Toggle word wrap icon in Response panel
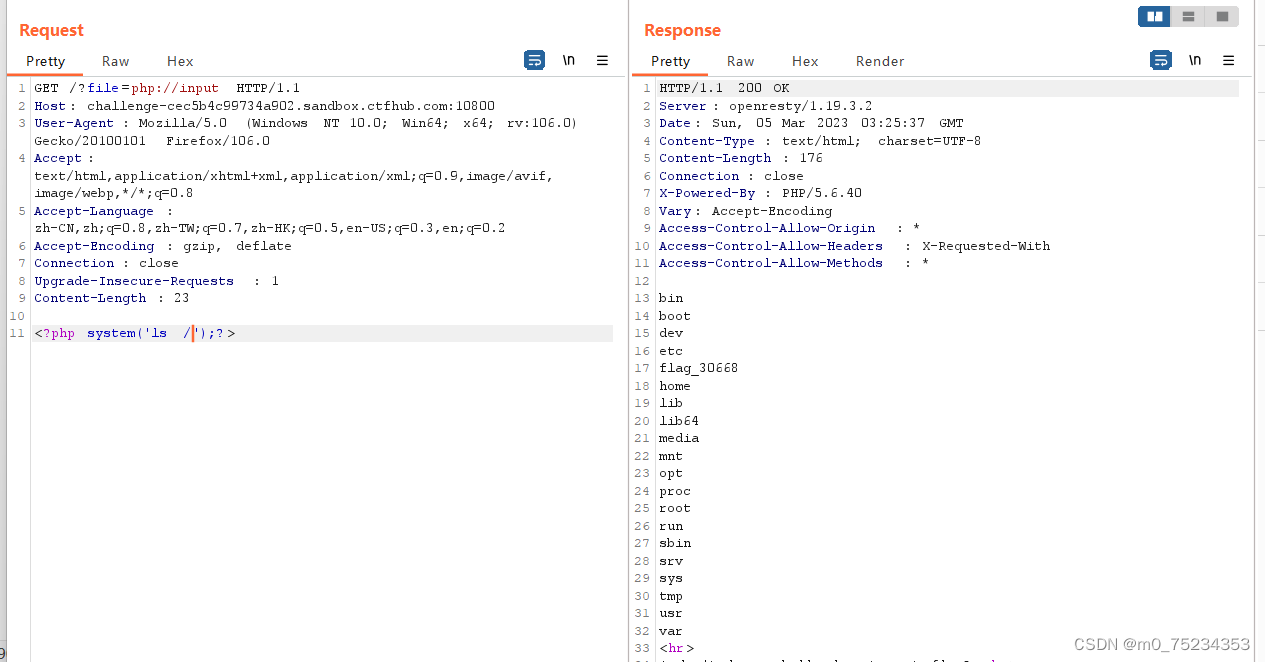This screenshot has height=662, width=1265. 1160,60
